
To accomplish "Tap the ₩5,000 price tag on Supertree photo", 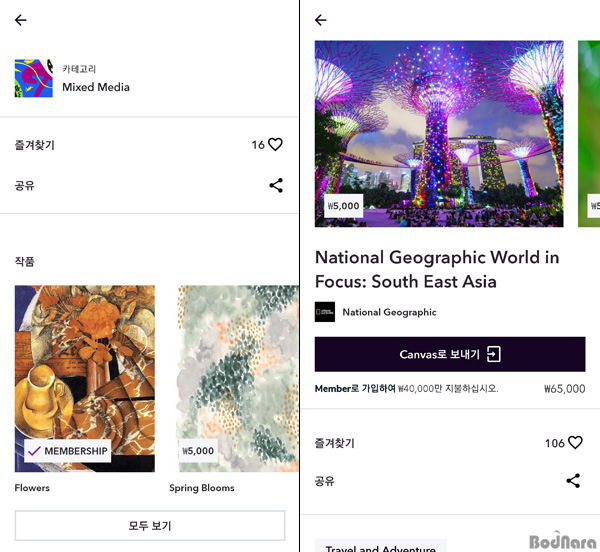I will [343, 206].
